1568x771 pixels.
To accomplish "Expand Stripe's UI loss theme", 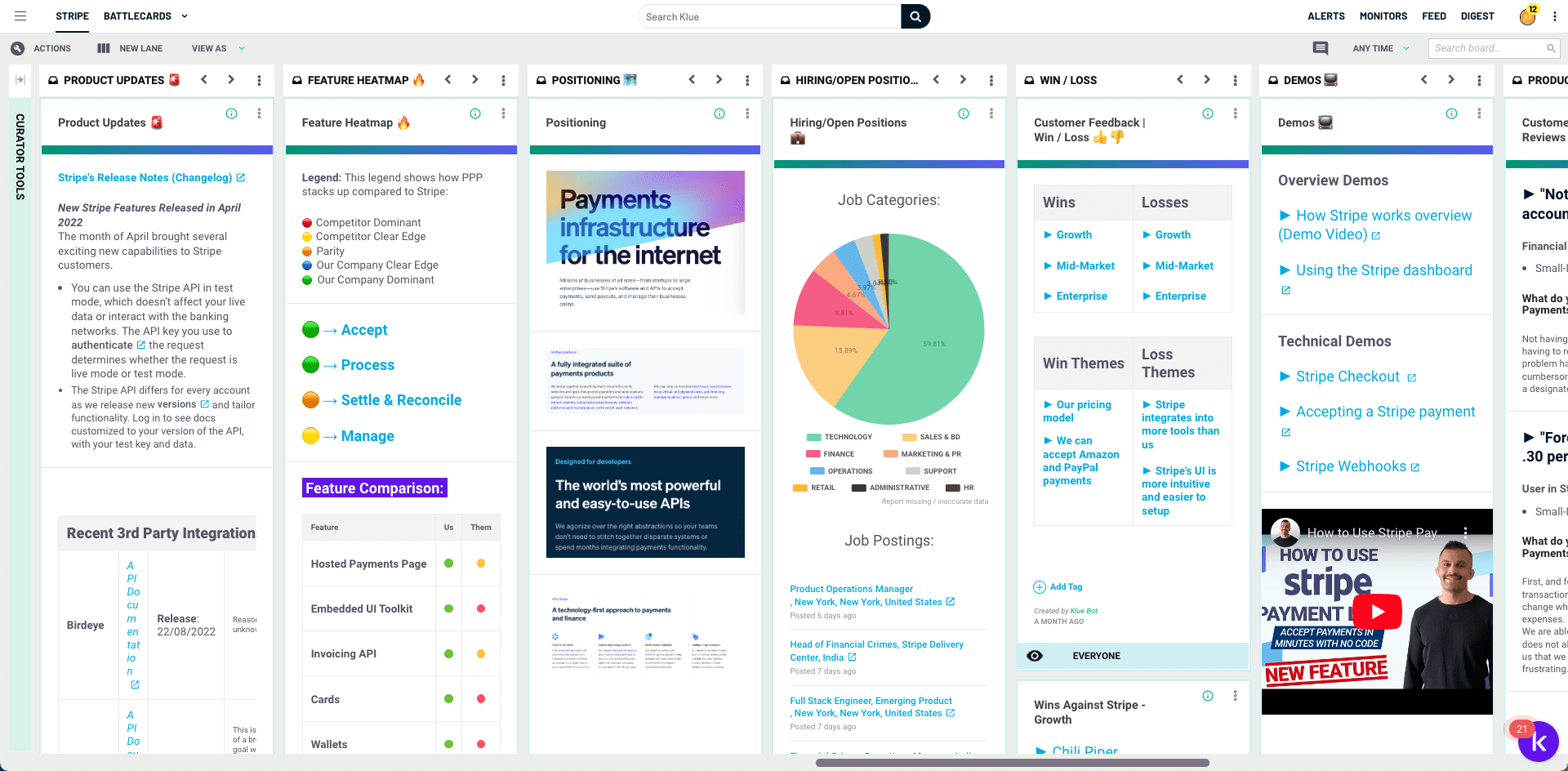I will point(1179,491).
